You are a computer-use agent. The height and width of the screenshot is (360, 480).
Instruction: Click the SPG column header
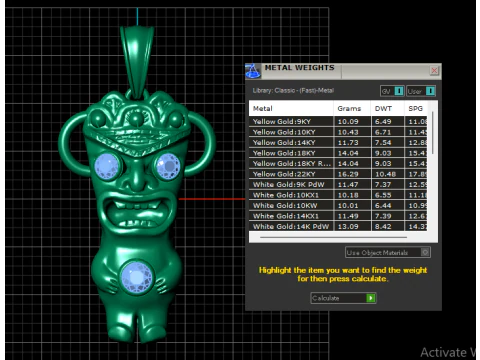(x=416, y=108)
